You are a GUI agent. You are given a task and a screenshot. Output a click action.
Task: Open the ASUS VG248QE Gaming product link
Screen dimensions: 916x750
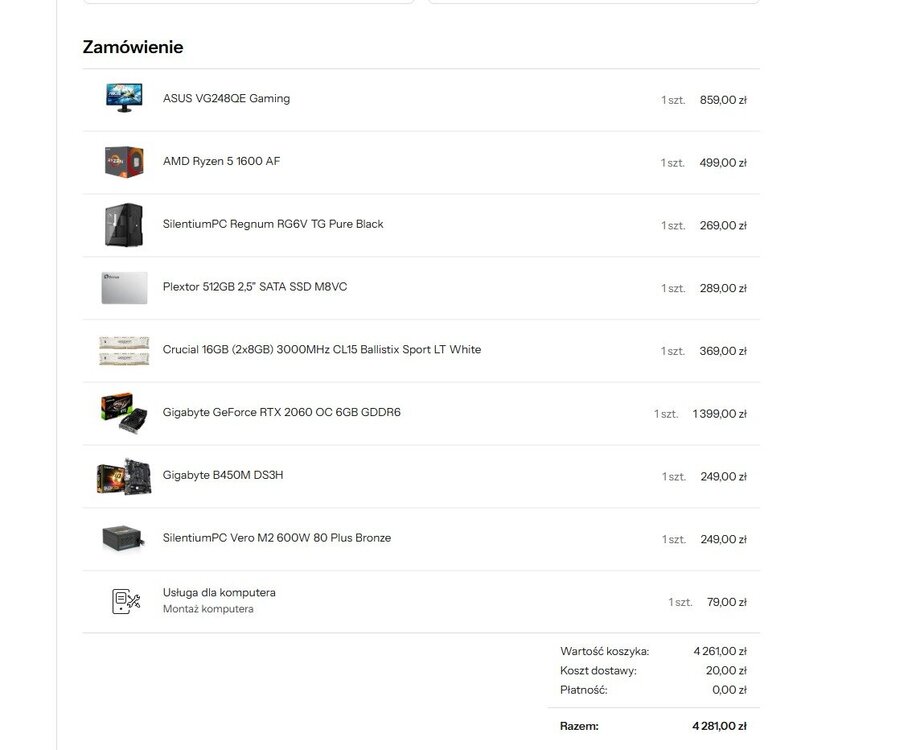click(x=226, y=98)
